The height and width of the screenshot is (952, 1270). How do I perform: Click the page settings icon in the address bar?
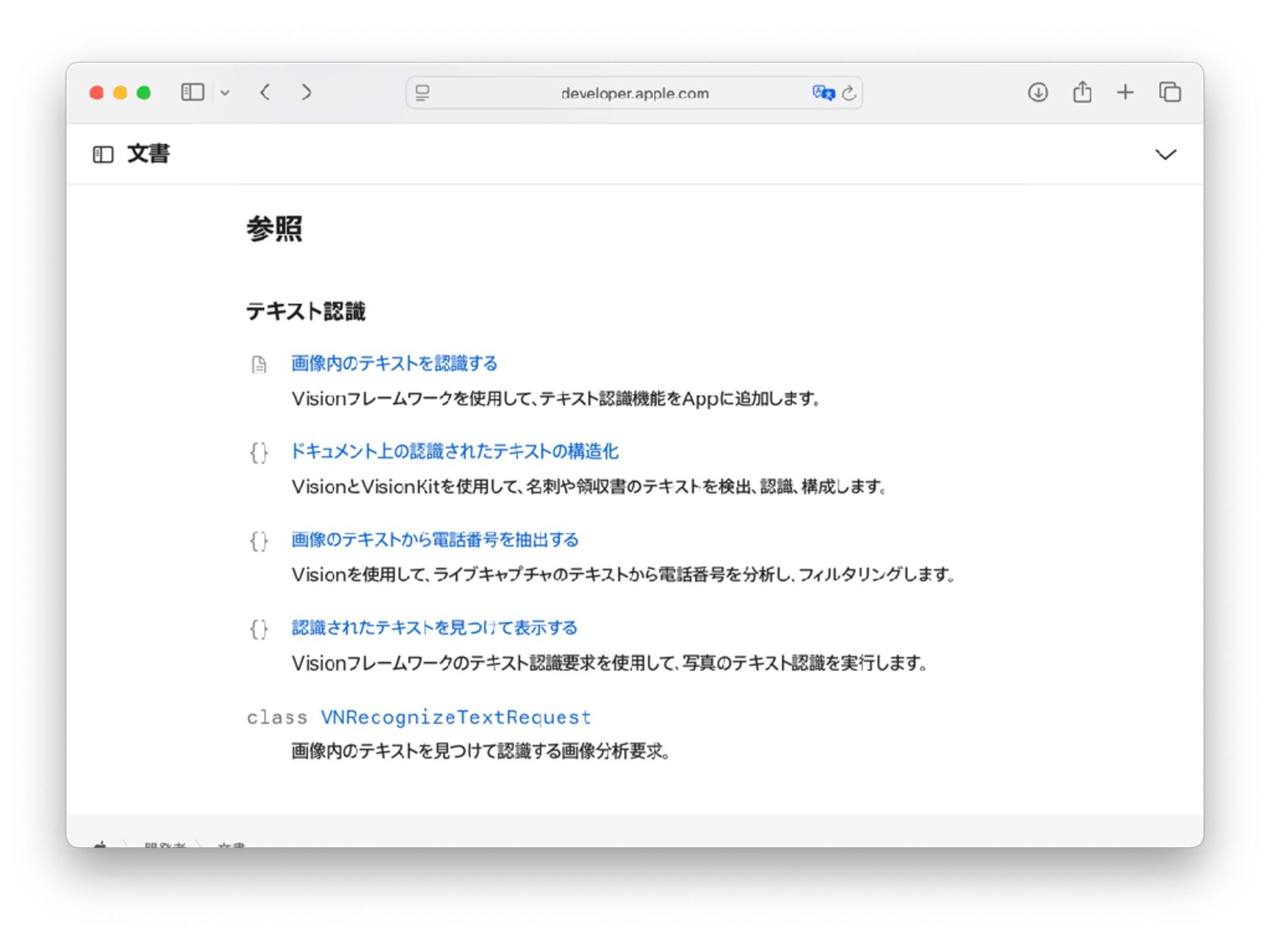coord(422,93)
